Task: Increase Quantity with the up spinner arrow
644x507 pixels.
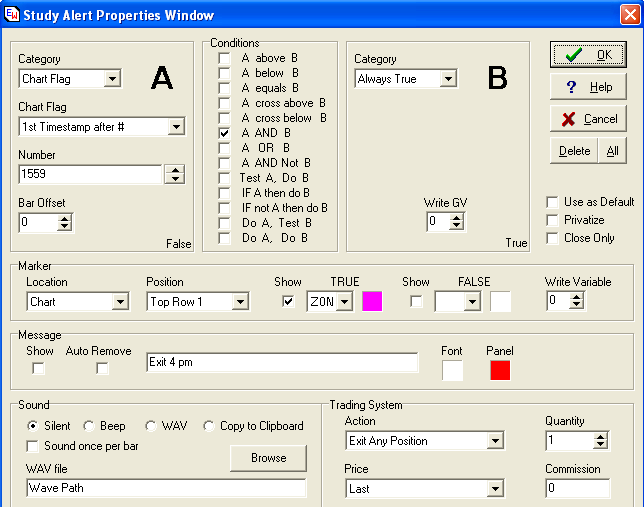Action: point(600,436)
